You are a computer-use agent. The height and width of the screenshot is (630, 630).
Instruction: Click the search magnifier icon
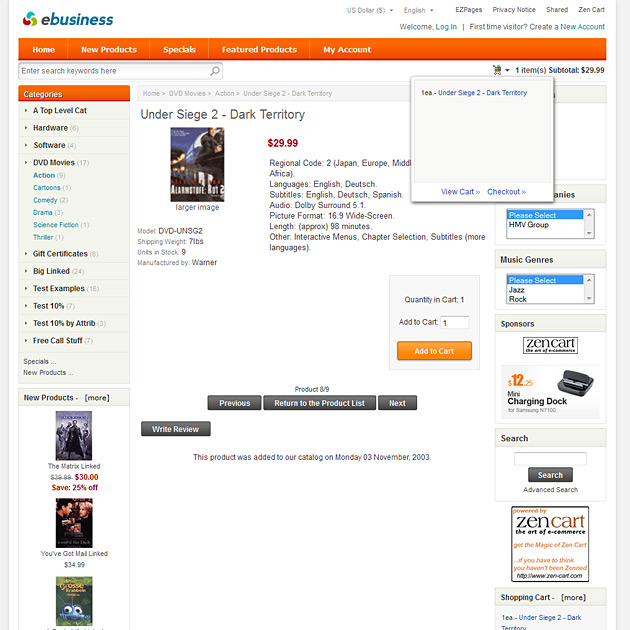[x=215, y=71]
